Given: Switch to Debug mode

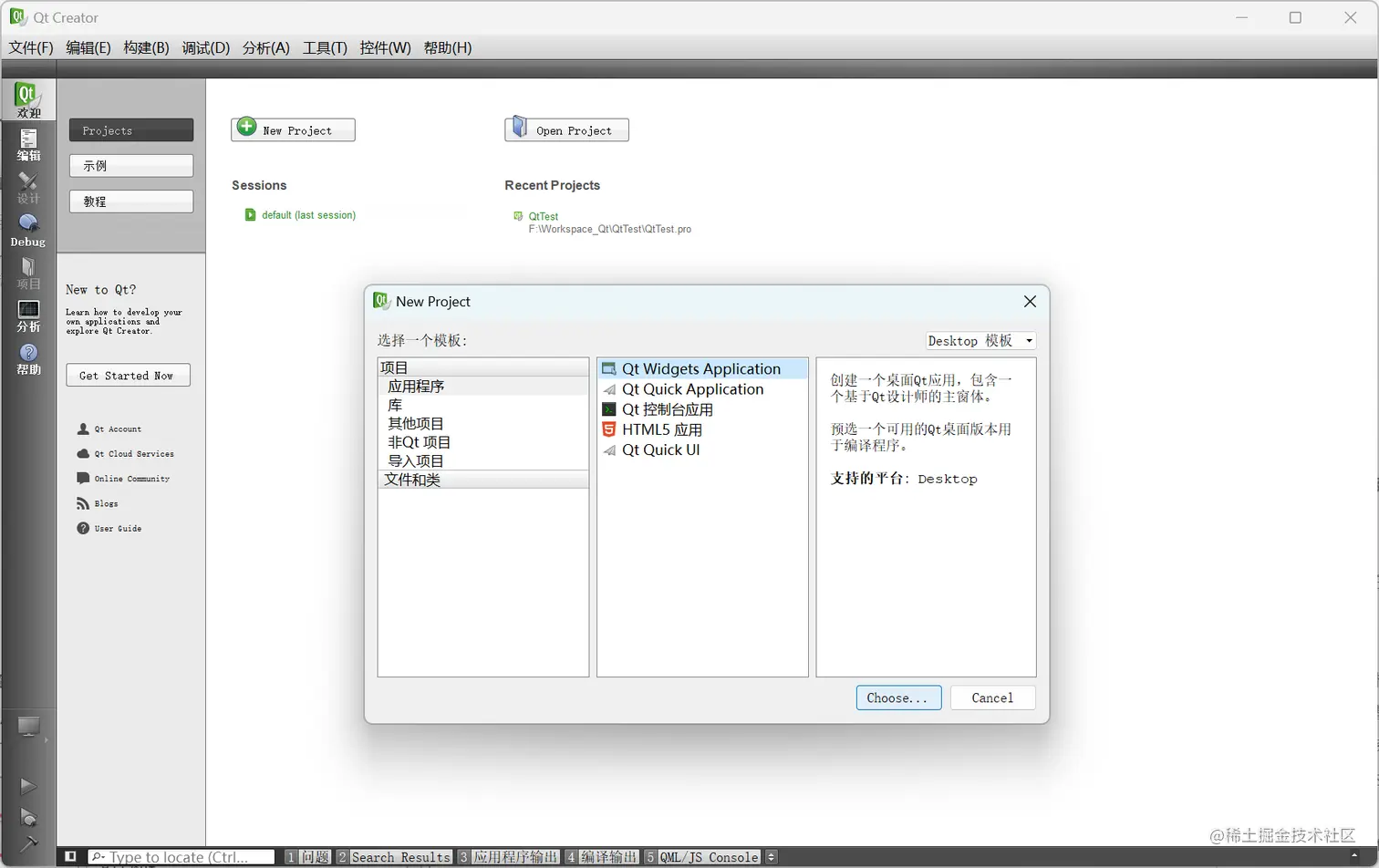Looking at the screenshot, I should pyautogui.click(x=28, y=231).
